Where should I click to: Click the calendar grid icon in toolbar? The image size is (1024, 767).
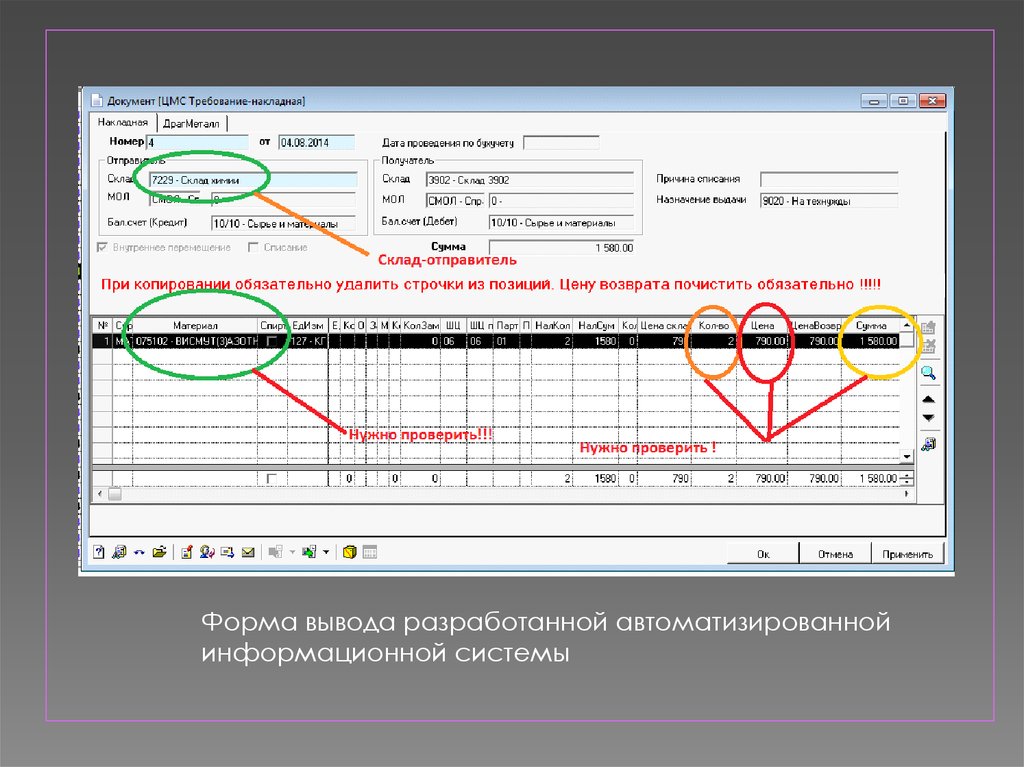(x=369, y=552)
